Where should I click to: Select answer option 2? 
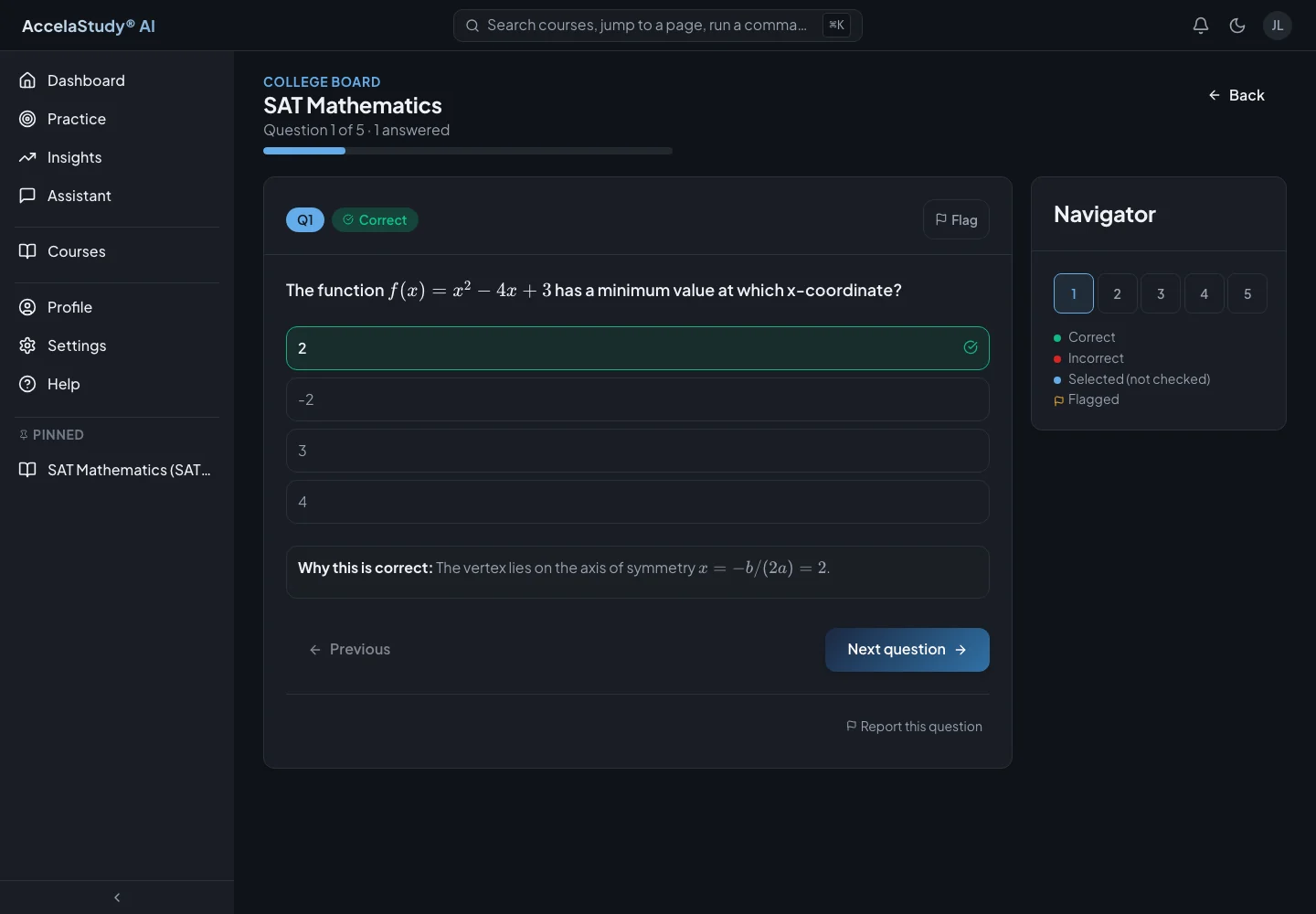638,348
